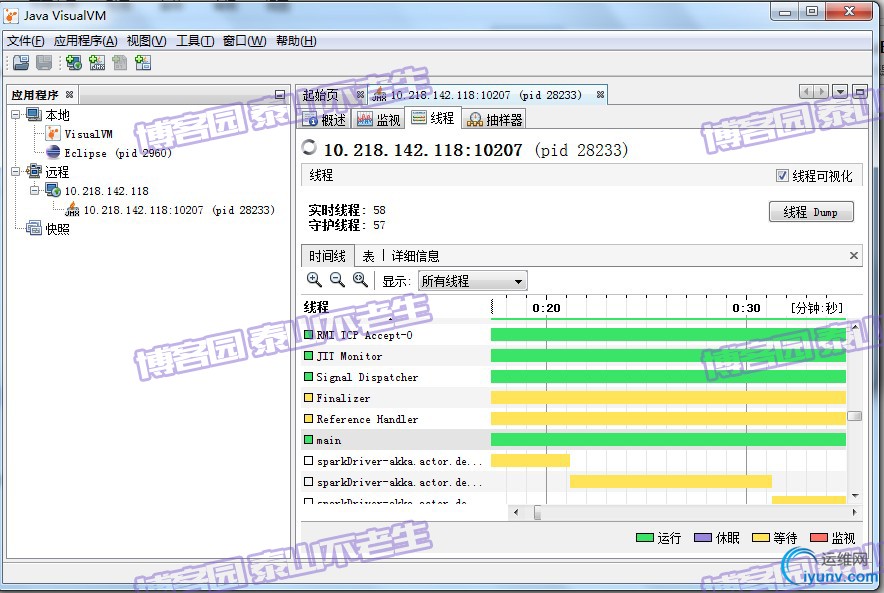The image size is (884, 593).
Task: Click the green square beside JIT Monitor
Action: point(308,356)
